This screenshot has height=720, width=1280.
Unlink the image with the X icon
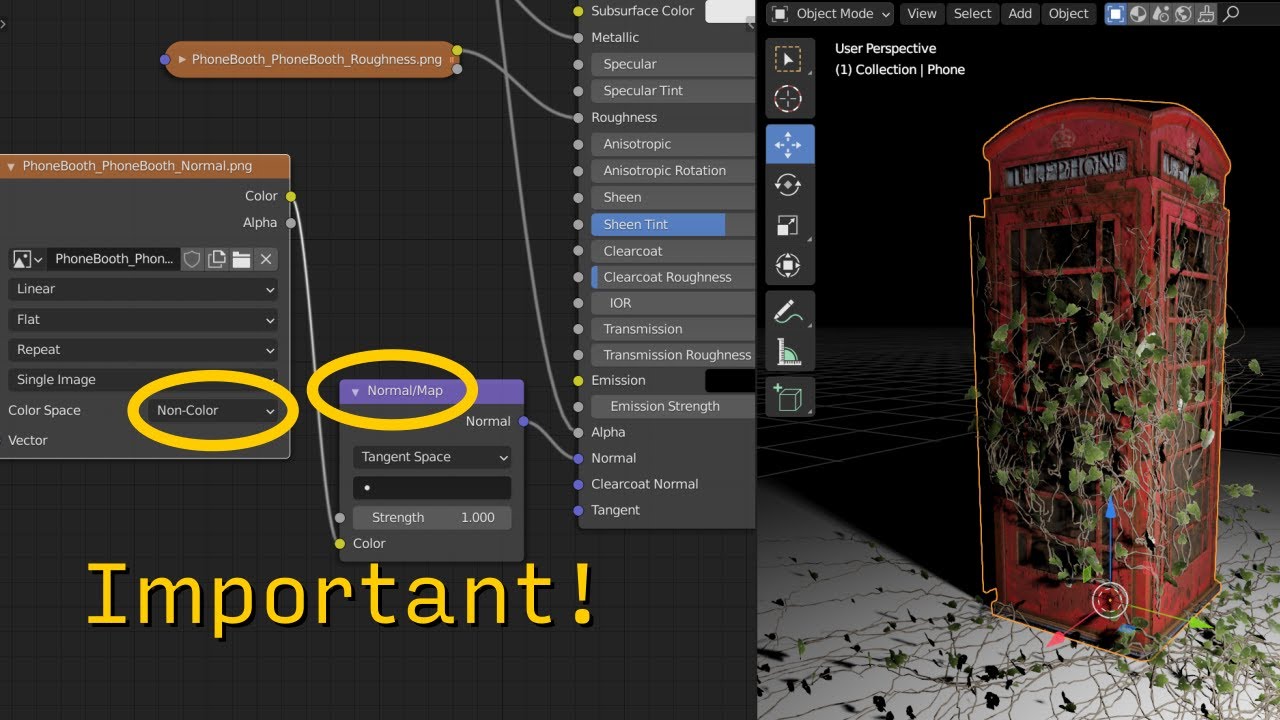click(x=265, y=259)
